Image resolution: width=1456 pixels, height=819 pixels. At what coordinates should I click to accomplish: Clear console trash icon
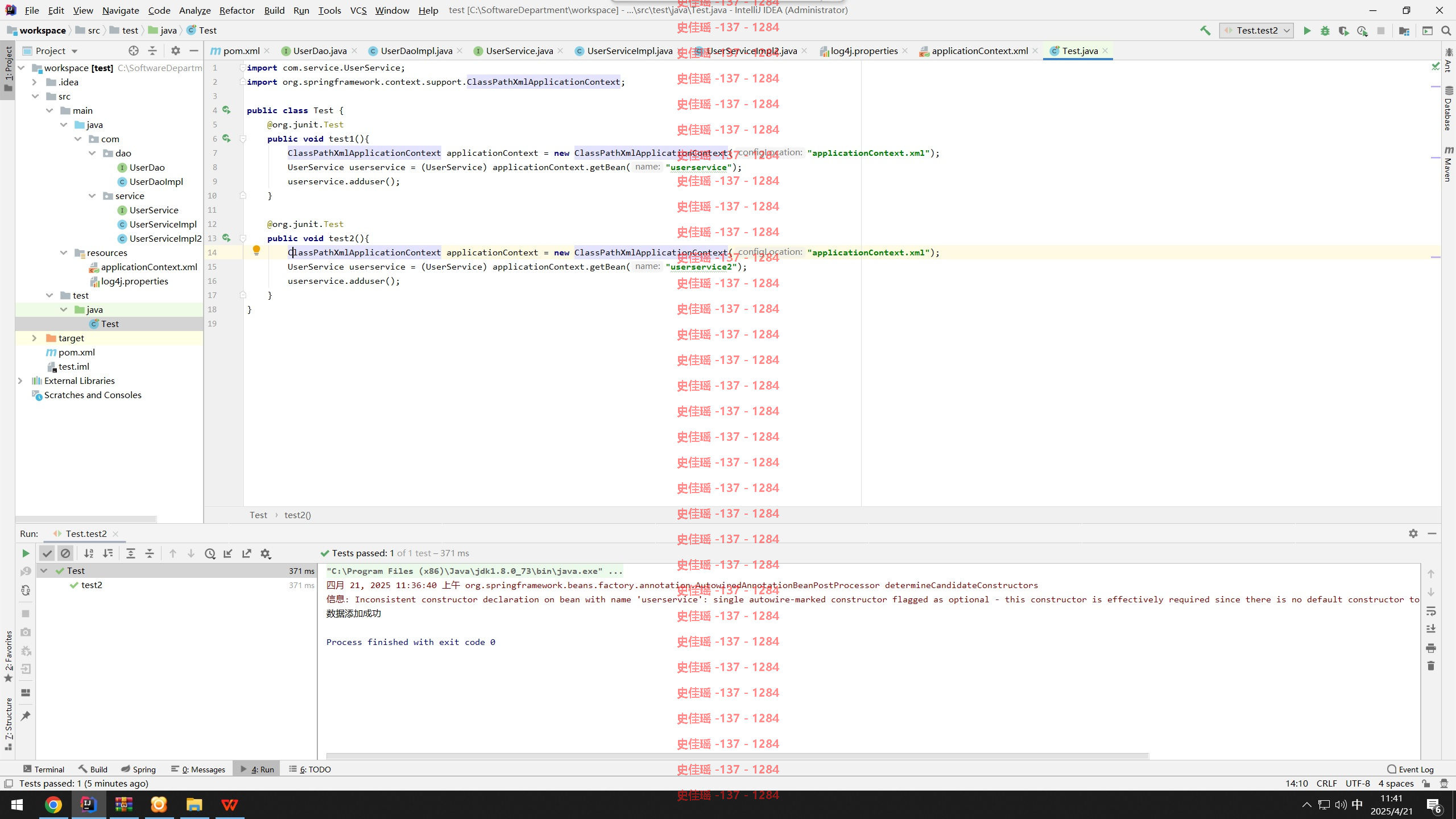[1431, 666]
